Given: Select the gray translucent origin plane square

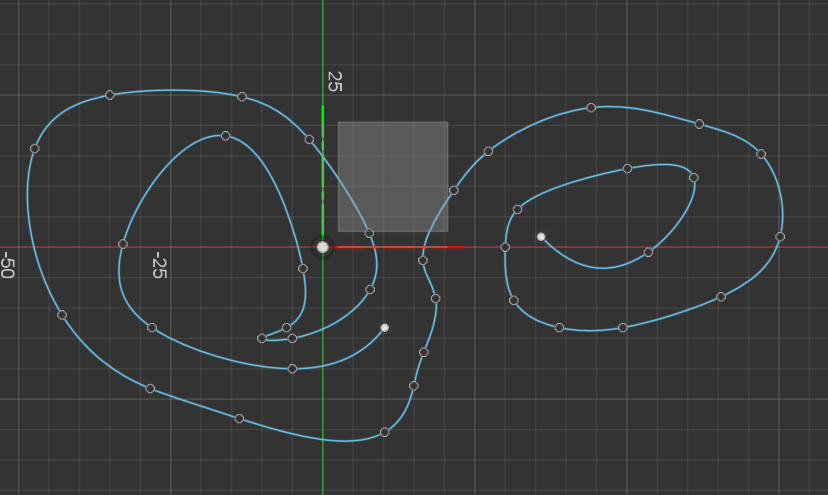Looking at the screenshot, I should (392, 176).
